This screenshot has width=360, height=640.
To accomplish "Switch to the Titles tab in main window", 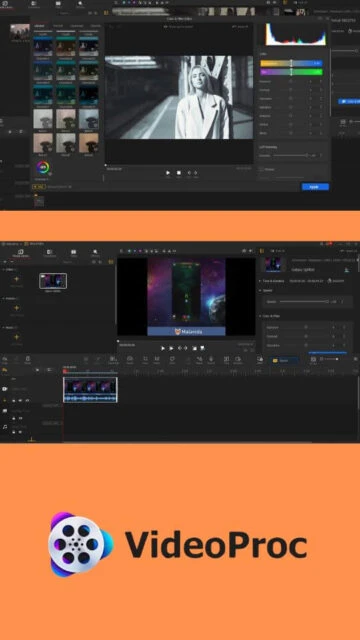I will click(x=73, y=253).
